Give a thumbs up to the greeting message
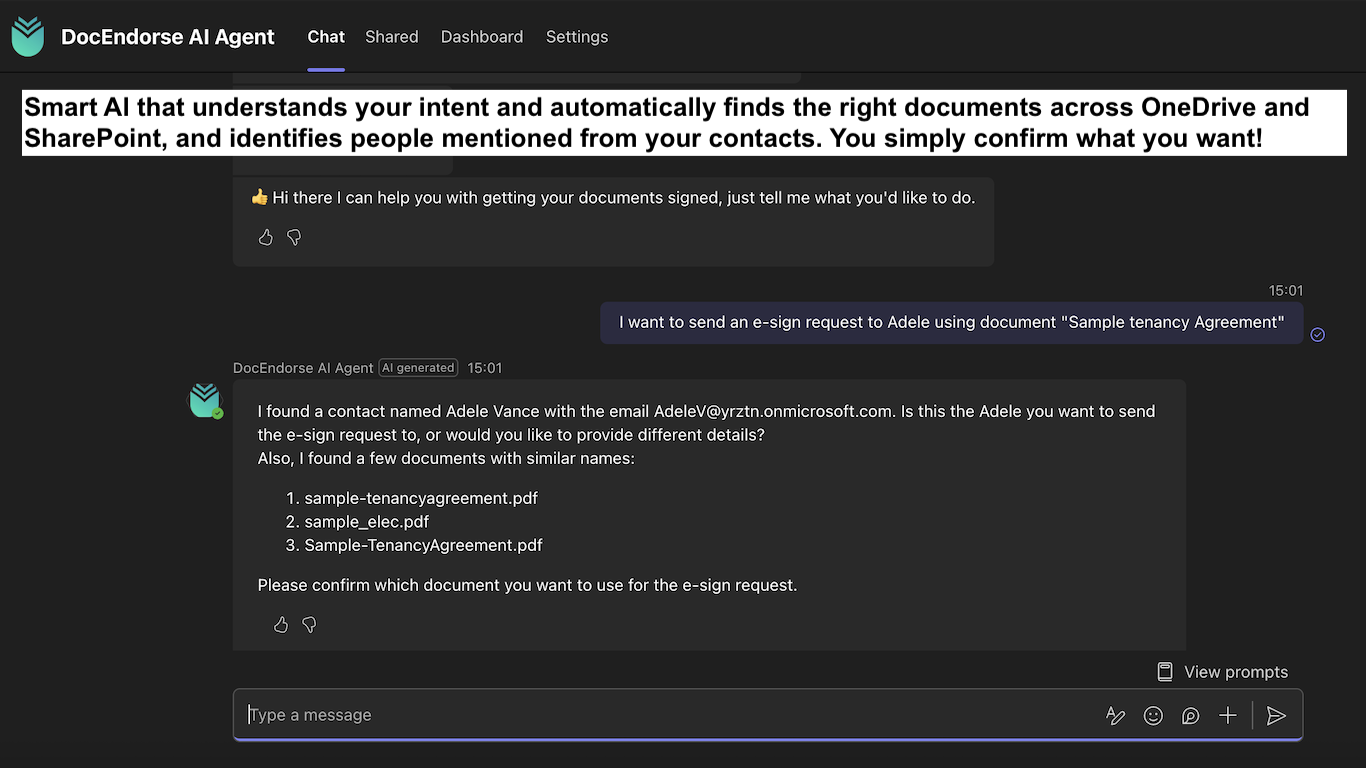Image resolution: width=1366 pixels, height=768 pixels. point(265,237)
